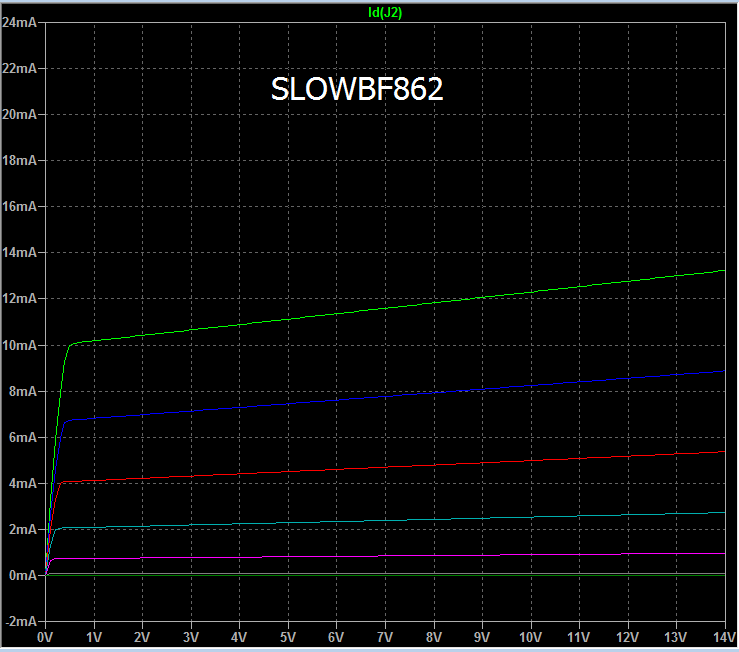The width and height of the screenshot is (739, 652).
Task: Click the -2mA vertical axis label
Action: 20,621
